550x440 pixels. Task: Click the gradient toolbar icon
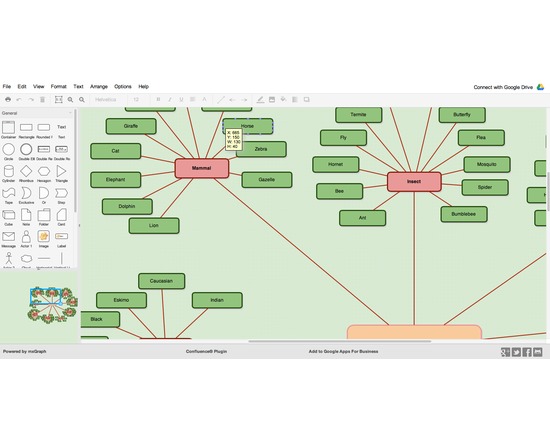pos(295,100)
